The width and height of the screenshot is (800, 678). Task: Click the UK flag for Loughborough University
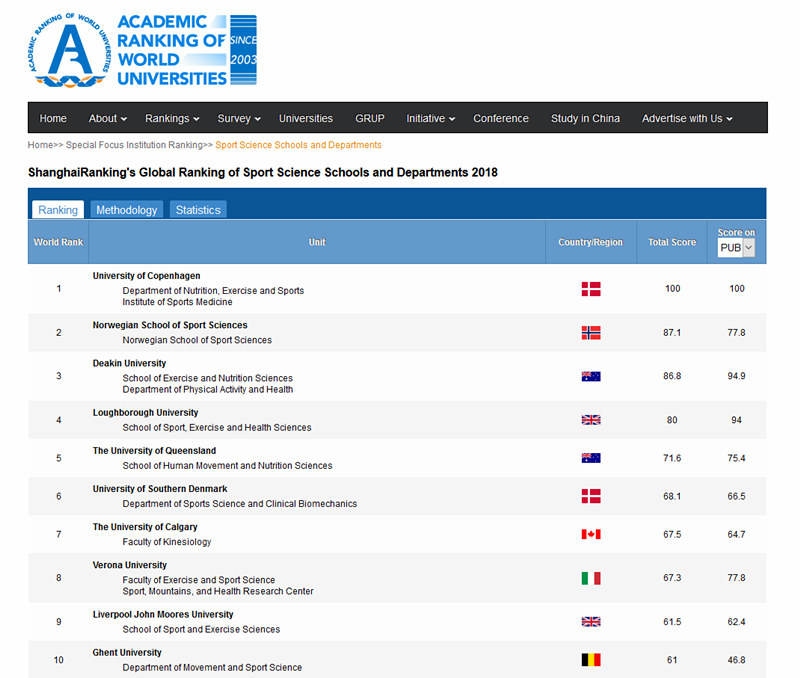tap(591, 420)
